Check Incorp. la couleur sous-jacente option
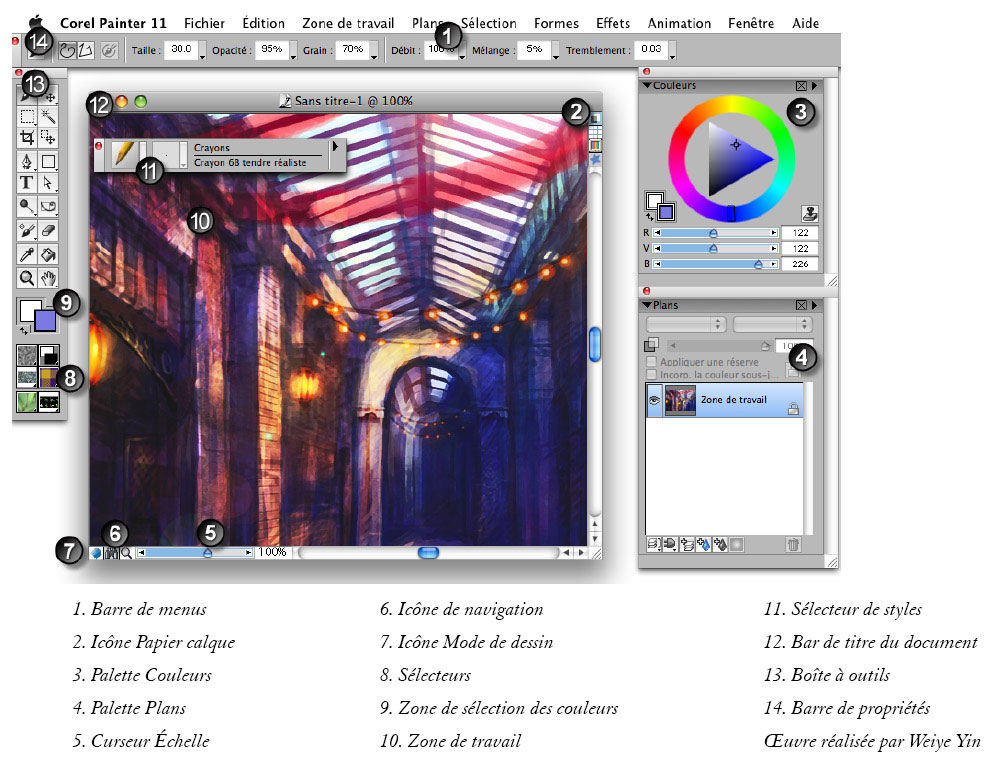Screen dimensions: 1001x777 (x=652, y=375)
